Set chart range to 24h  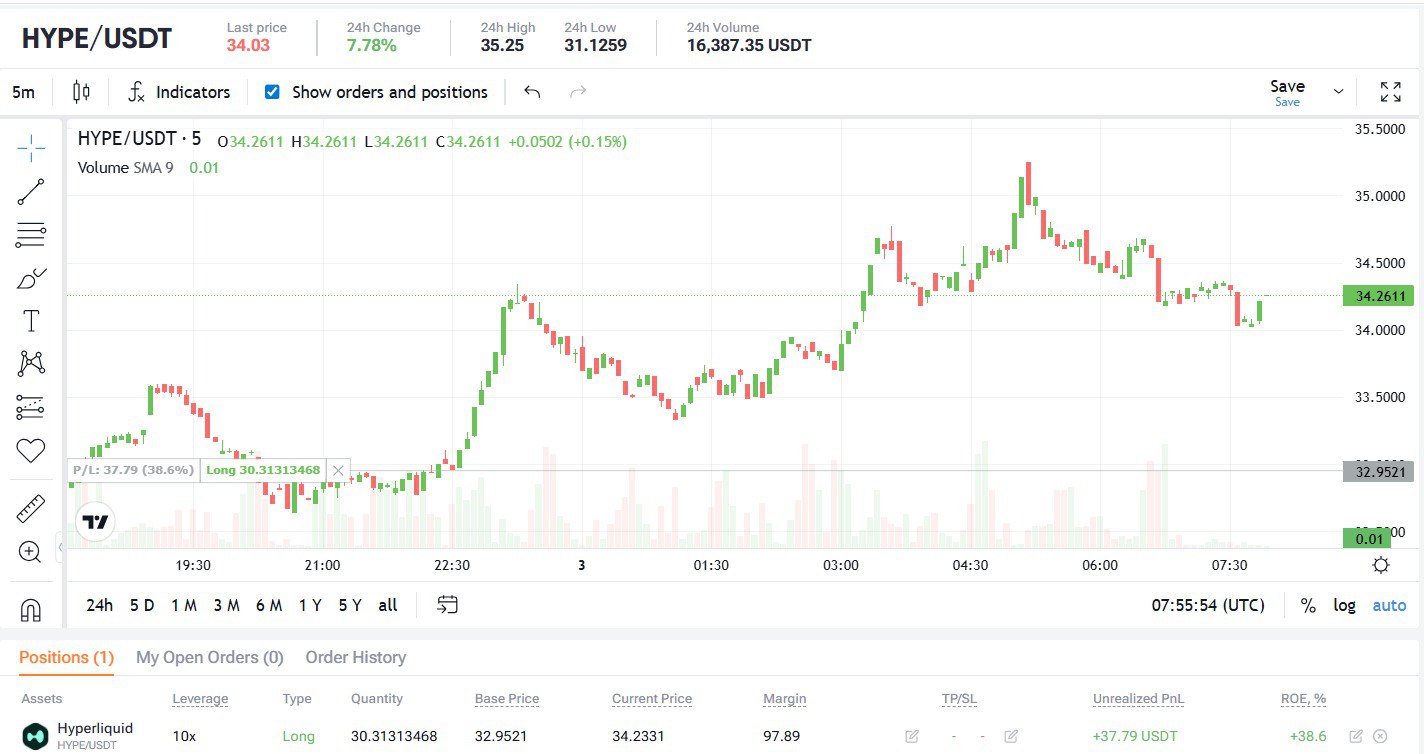tap(100, 605)
